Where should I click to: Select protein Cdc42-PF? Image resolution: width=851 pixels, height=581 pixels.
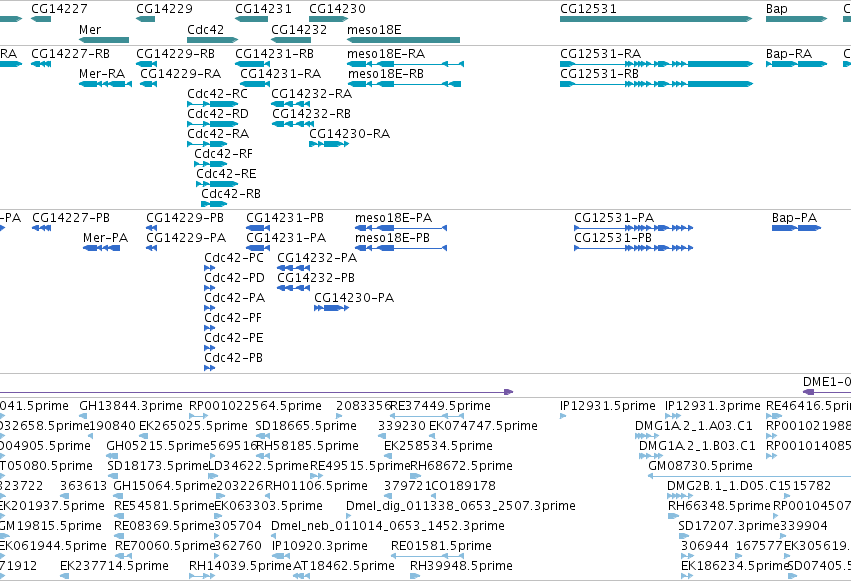click(209, 328)
